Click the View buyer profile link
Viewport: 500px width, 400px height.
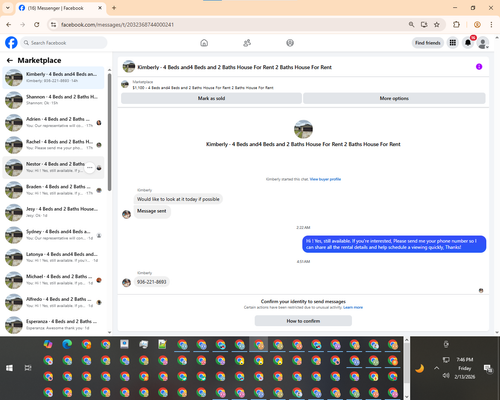click(325, 179)
